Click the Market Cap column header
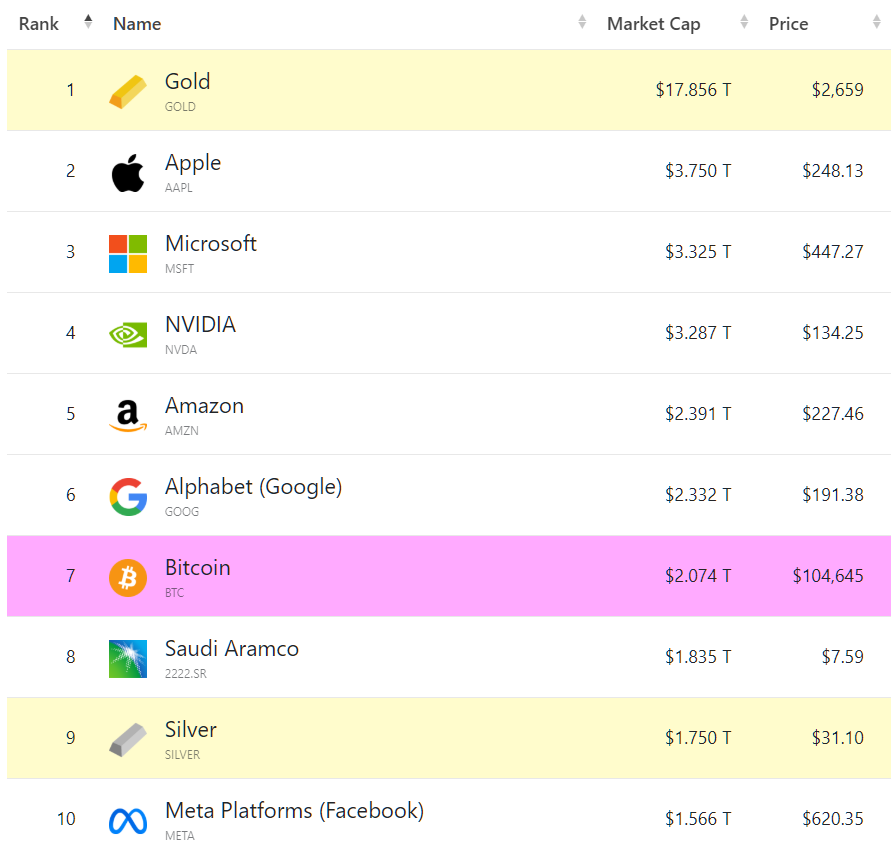 (653, 24)
